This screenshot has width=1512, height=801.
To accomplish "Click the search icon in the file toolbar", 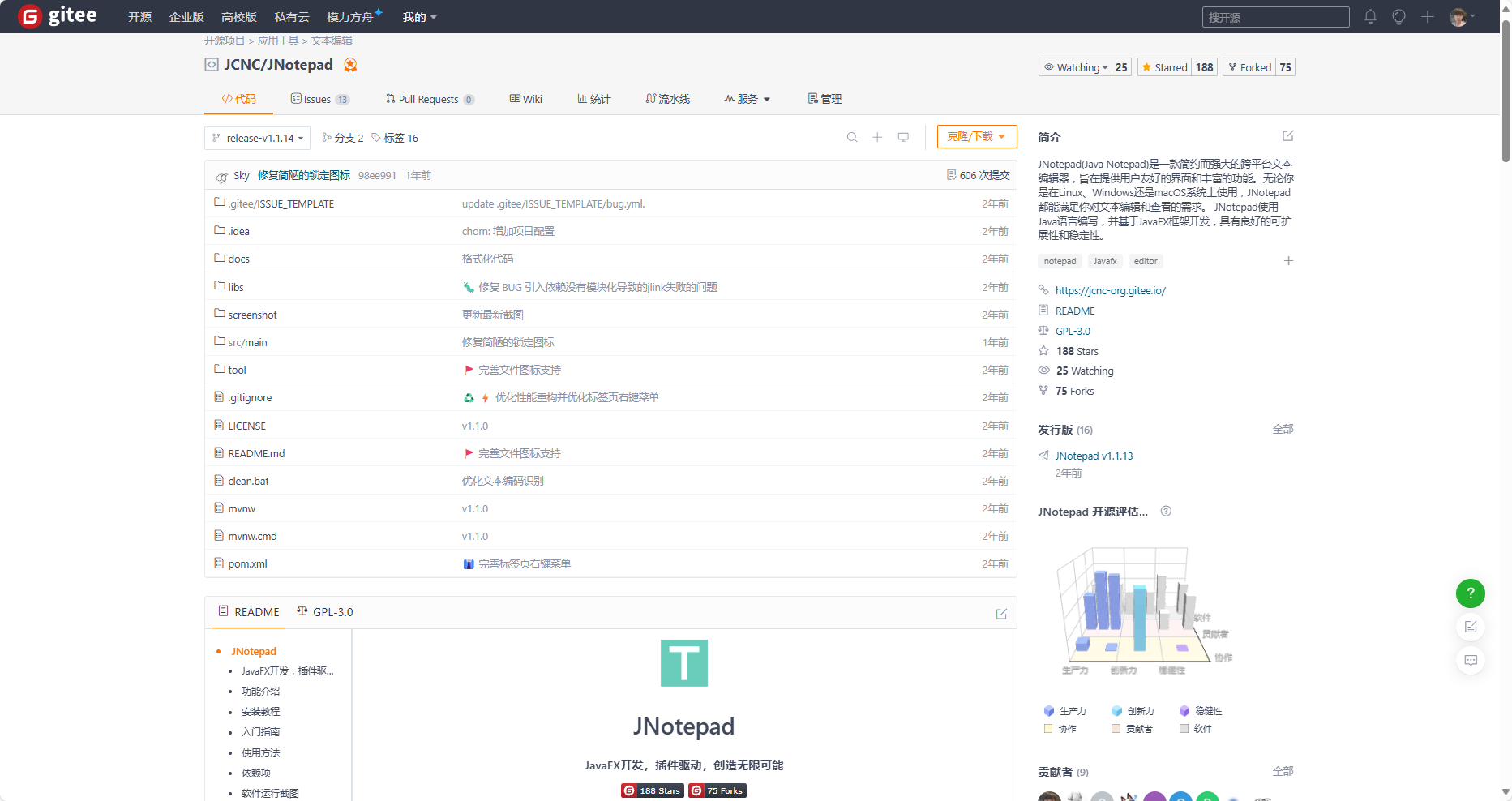I will point(852,138).
